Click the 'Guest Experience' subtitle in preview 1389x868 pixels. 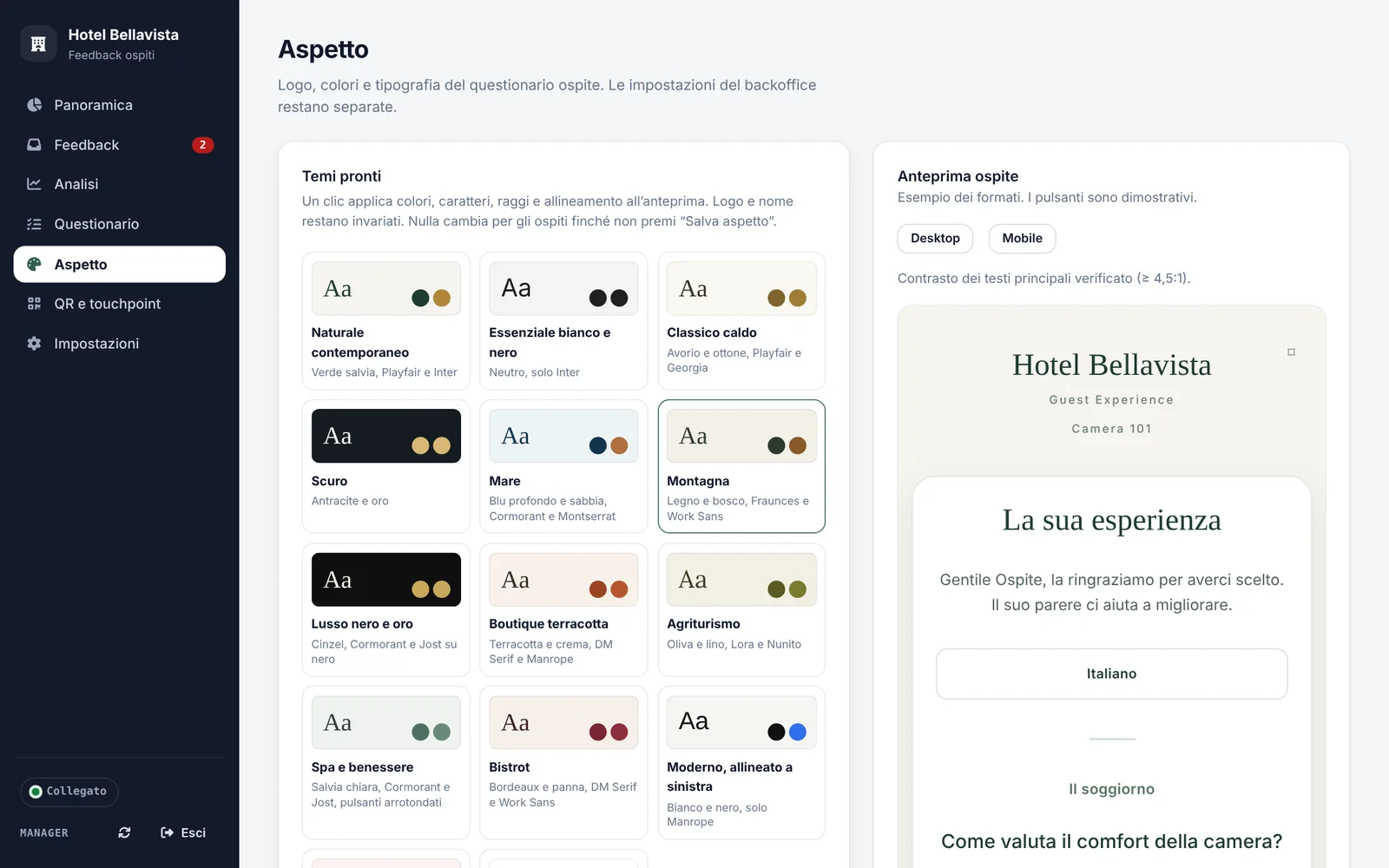1111,400
